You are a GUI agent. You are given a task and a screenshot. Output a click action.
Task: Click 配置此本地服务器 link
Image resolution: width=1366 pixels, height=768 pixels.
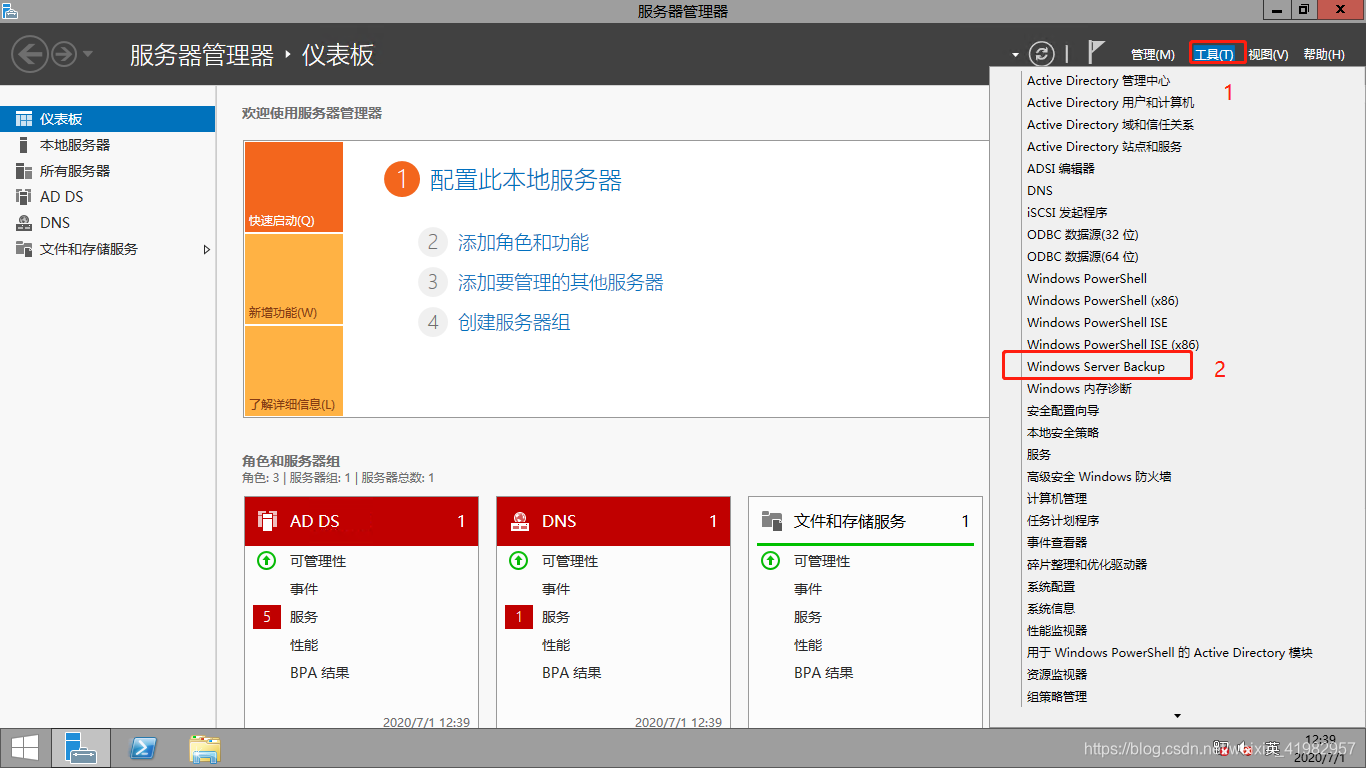pyautogui.click(x=526, y=180)
